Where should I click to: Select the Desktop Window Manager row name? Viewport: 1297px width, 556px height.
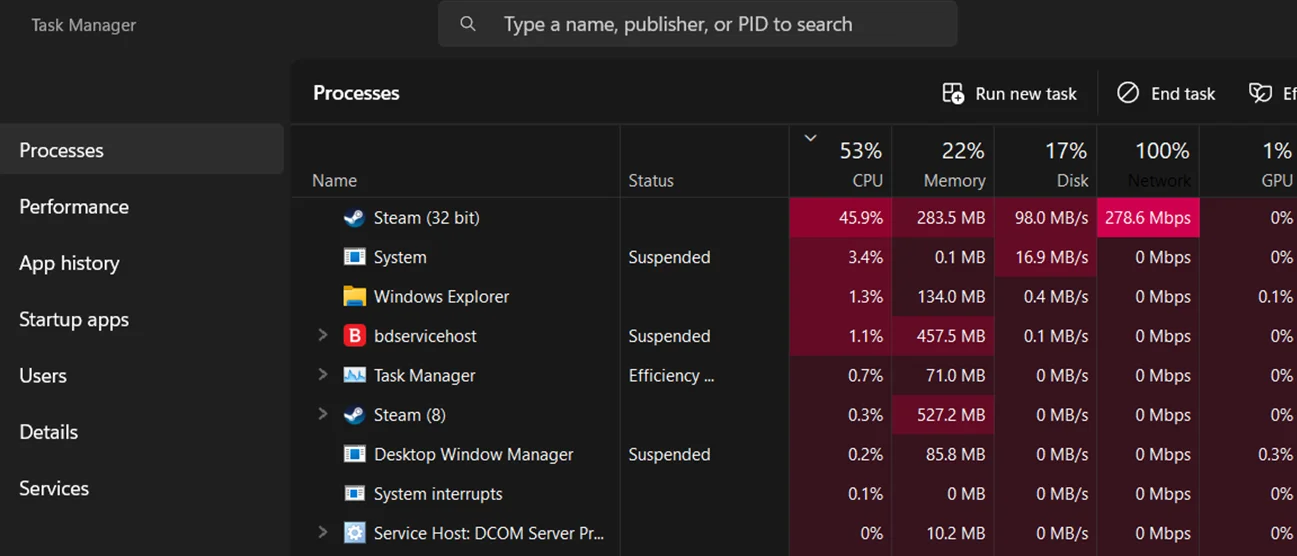click(473, 454)
